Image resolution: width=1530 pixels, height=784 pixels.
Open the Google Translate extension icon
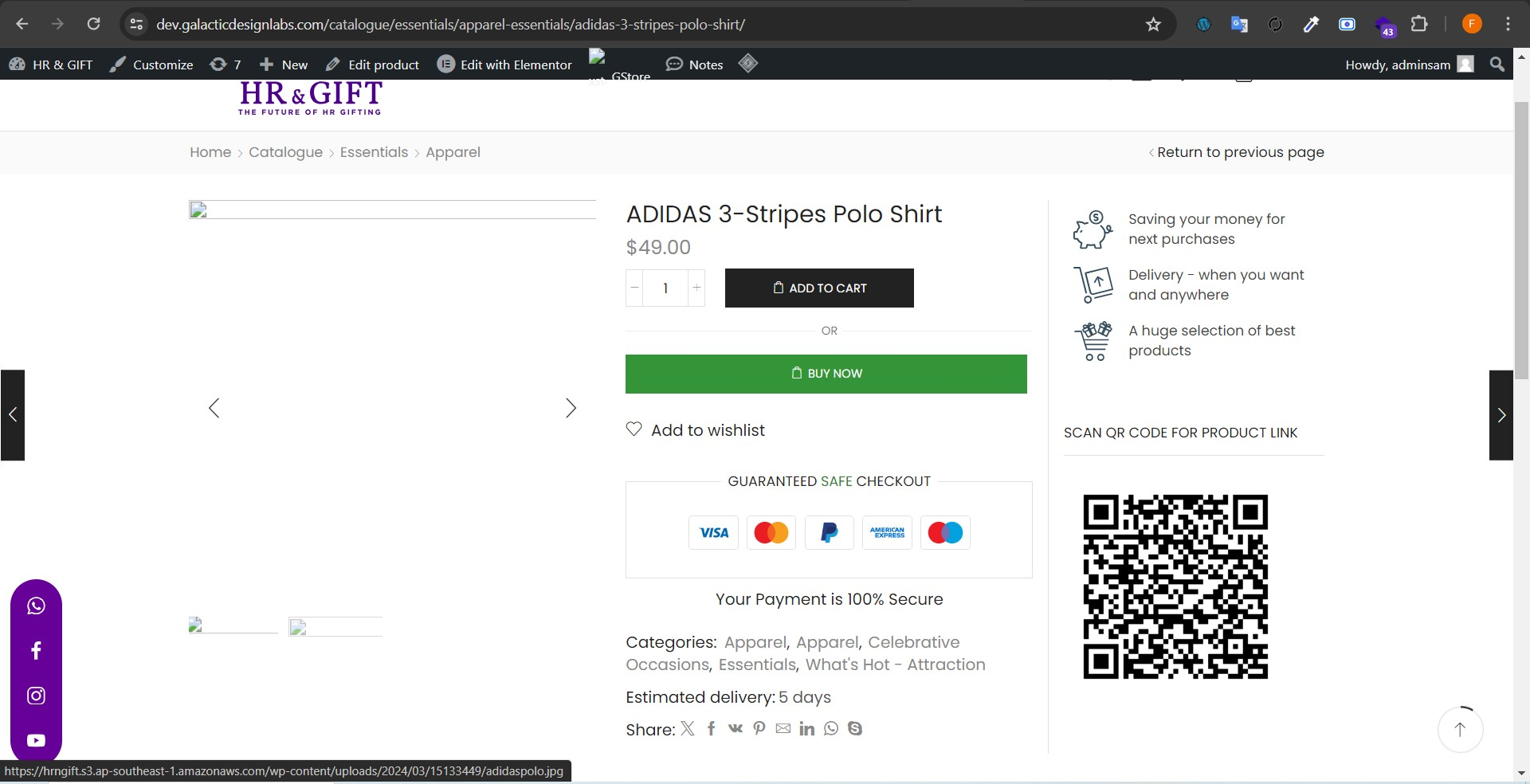point(1239,24)
